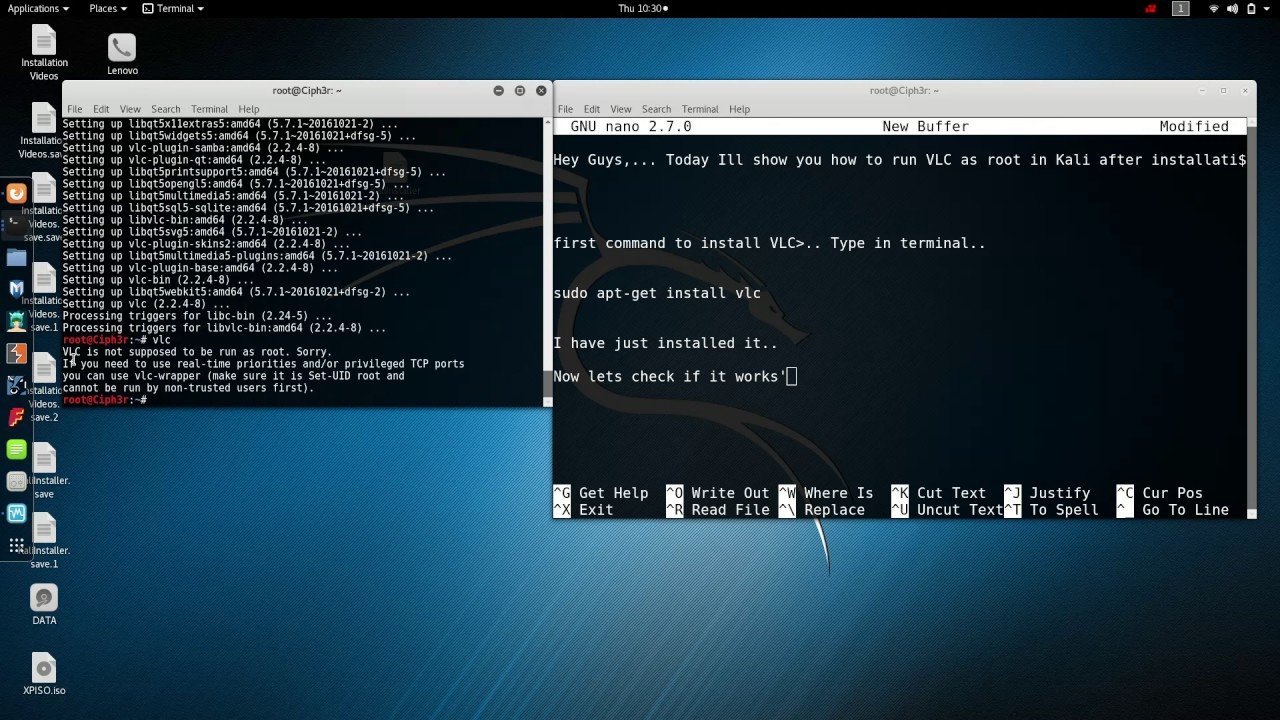
Task: Click the 'New Buffer' nano title text
Action: pyautogui.click(x=925, y=127)
